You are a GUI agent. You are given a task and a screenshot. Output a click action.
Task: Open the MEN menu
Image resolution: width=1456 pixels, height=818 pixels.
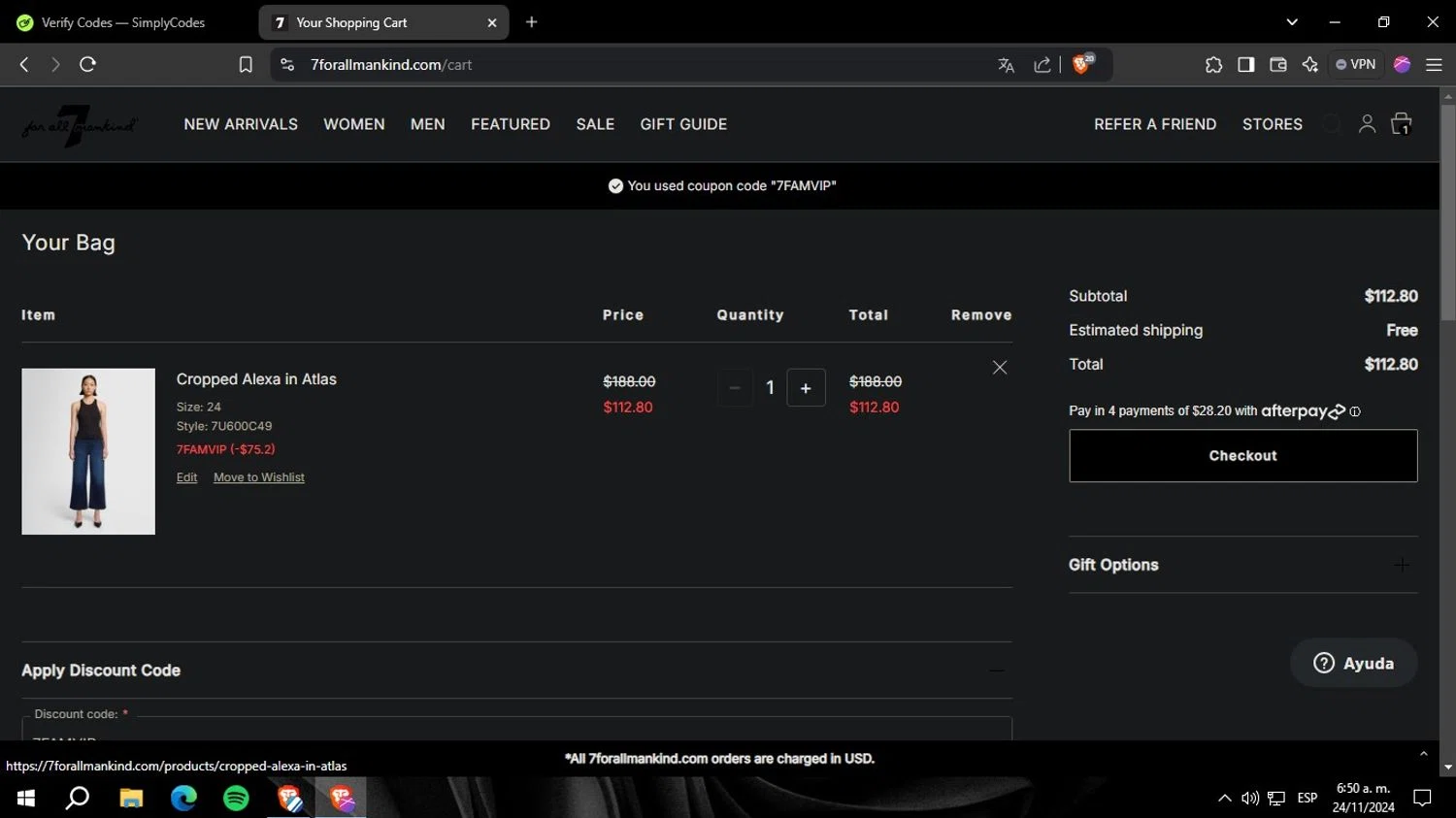(x=428, y=124)
